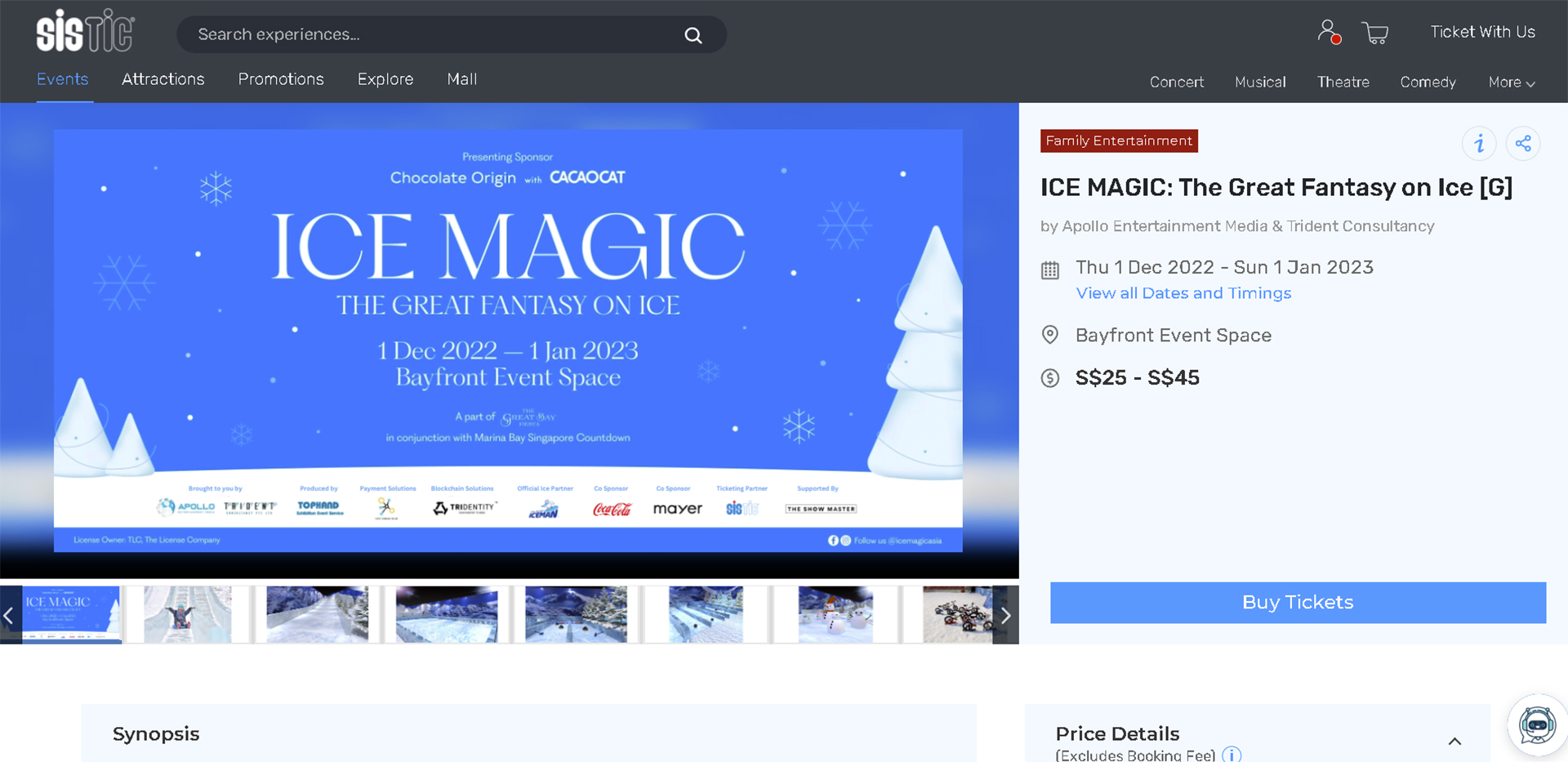Click the calendar icon beside event dates
Image resolution: width=1568 pixels, height=762 pixels.
[1050, 270]
